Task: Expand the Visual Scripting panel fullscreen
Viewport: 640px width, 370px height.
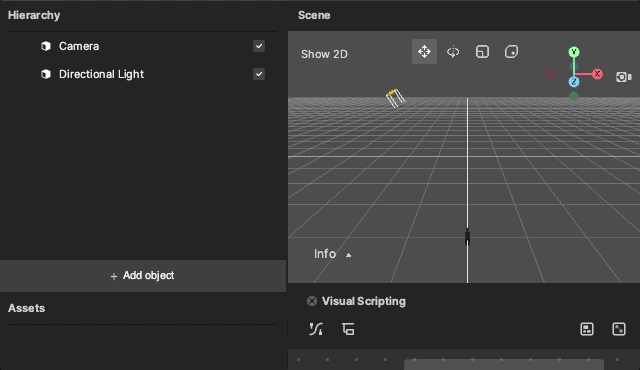Action: (x=619, y=329)
